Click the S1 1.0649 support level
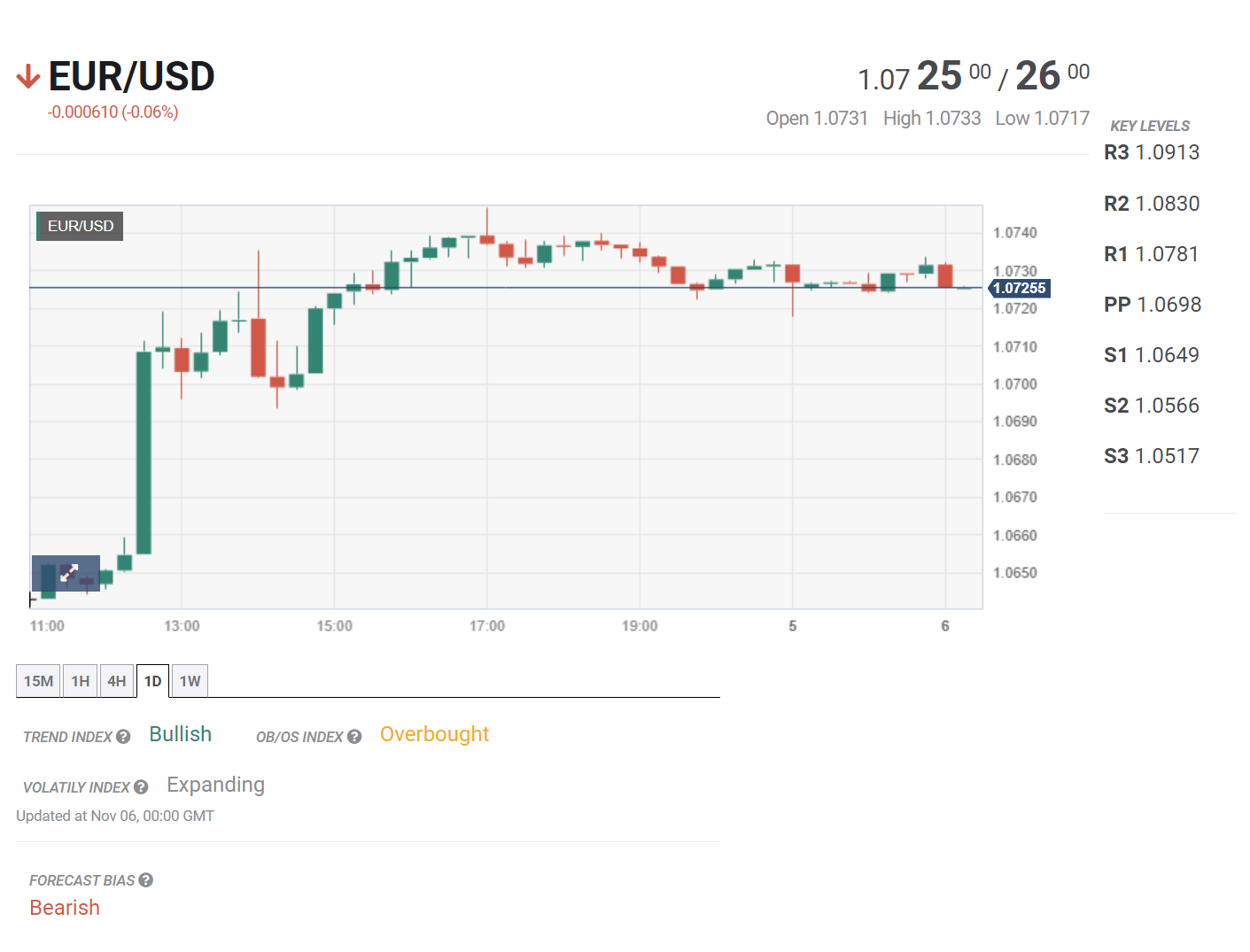Screen dimensions: 1250x952 point(1151,355)
